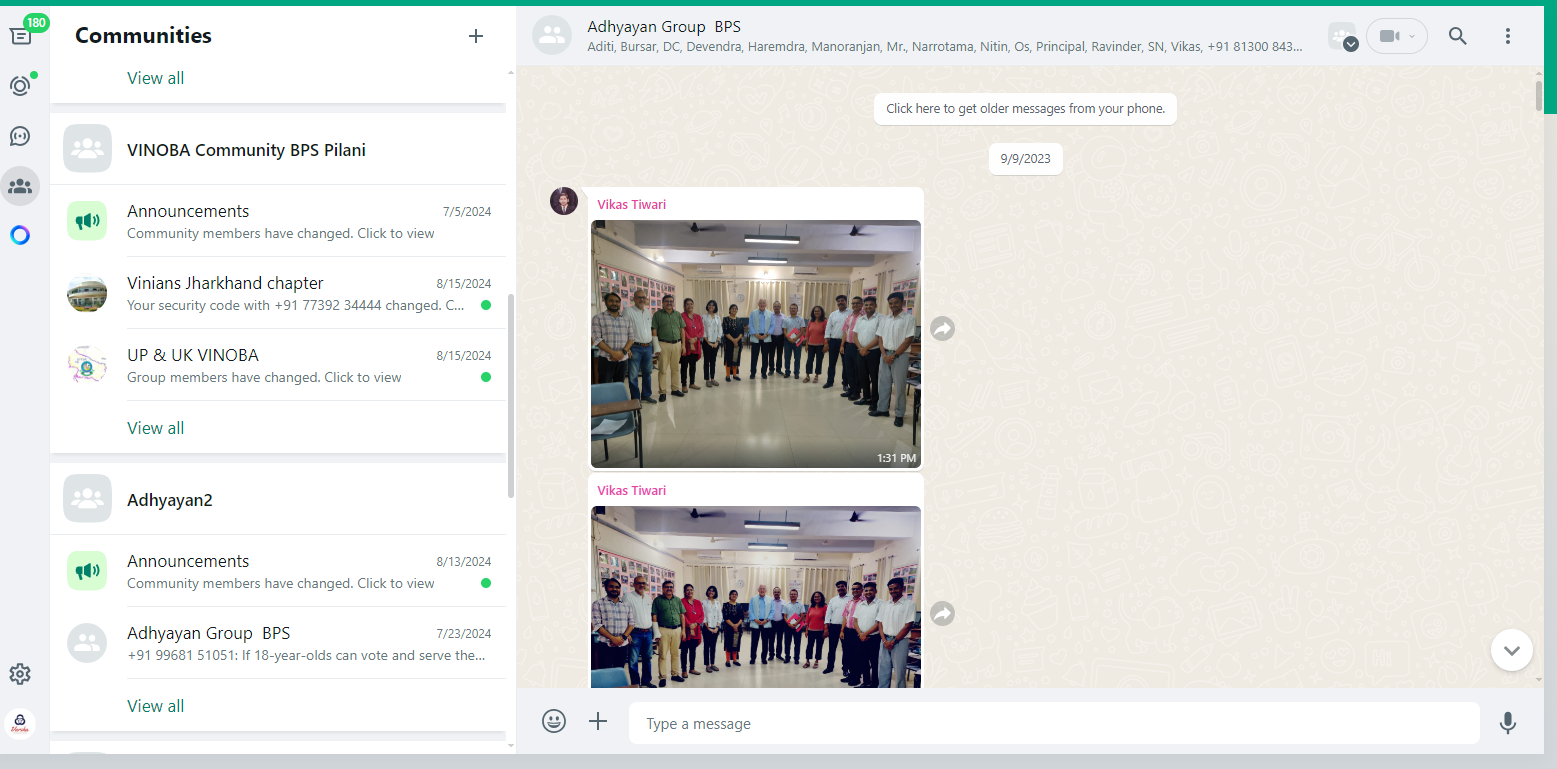The image size is (1557, 769).
Task: Open the Status updates icon in sidebar
Action: pyautogui.click(x=20, y=86)
